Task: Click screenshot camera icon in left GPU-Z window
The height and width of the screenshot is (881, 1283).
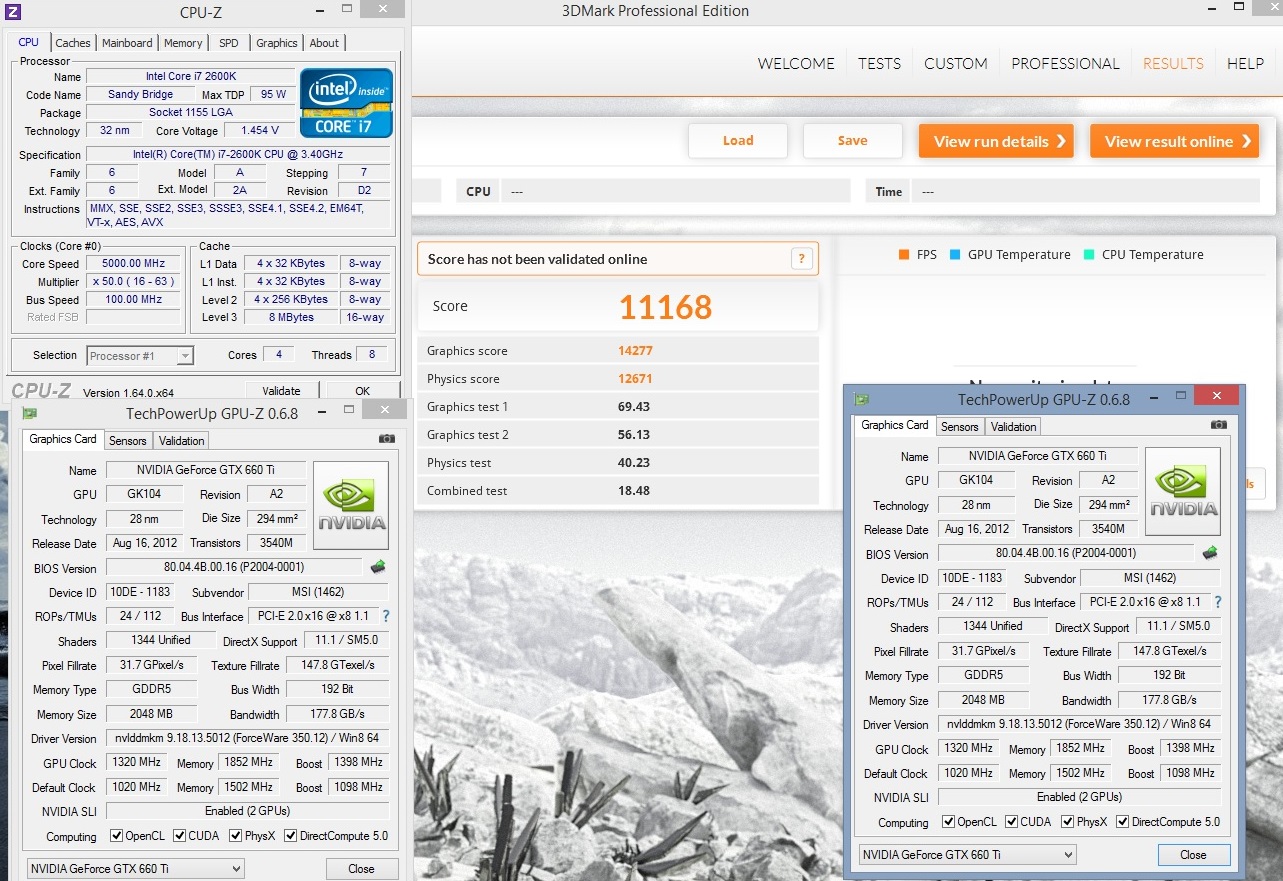Action: coord(387,439)
